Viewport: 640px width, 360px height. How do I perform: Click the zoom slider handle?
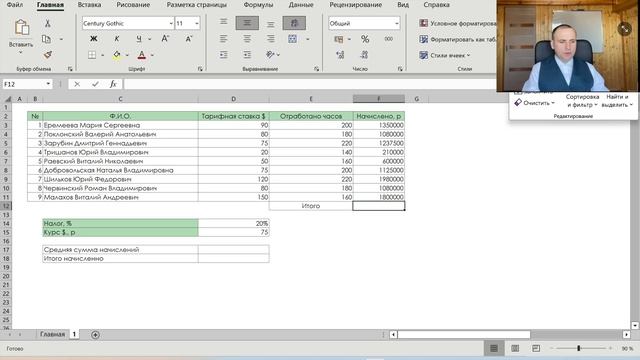tap(578, 348)
